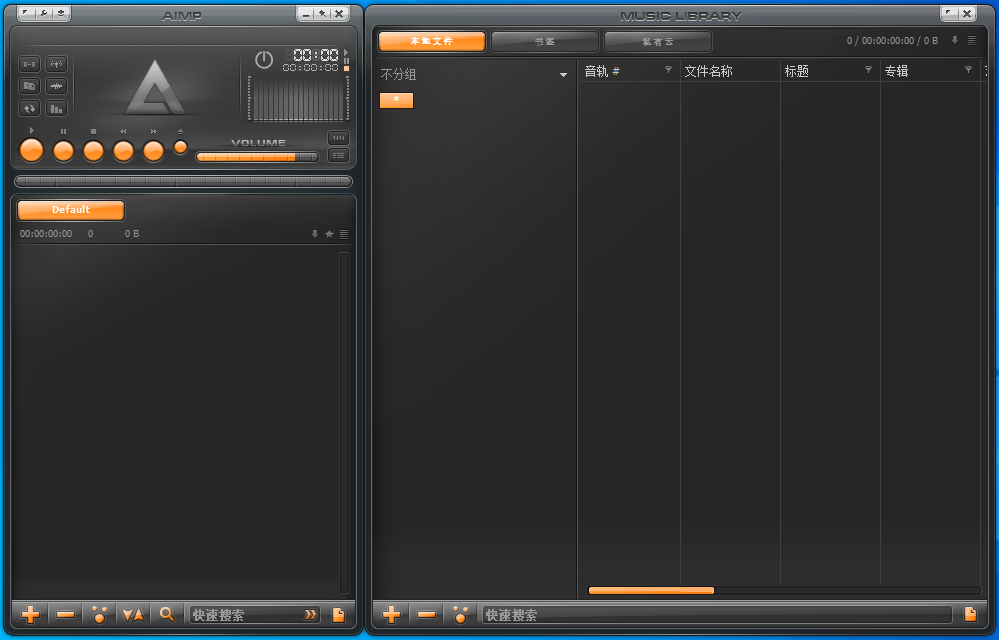This screenshot has width=999, height=640.
Task: Select the Default playlist tab
Action: (71, 210)
